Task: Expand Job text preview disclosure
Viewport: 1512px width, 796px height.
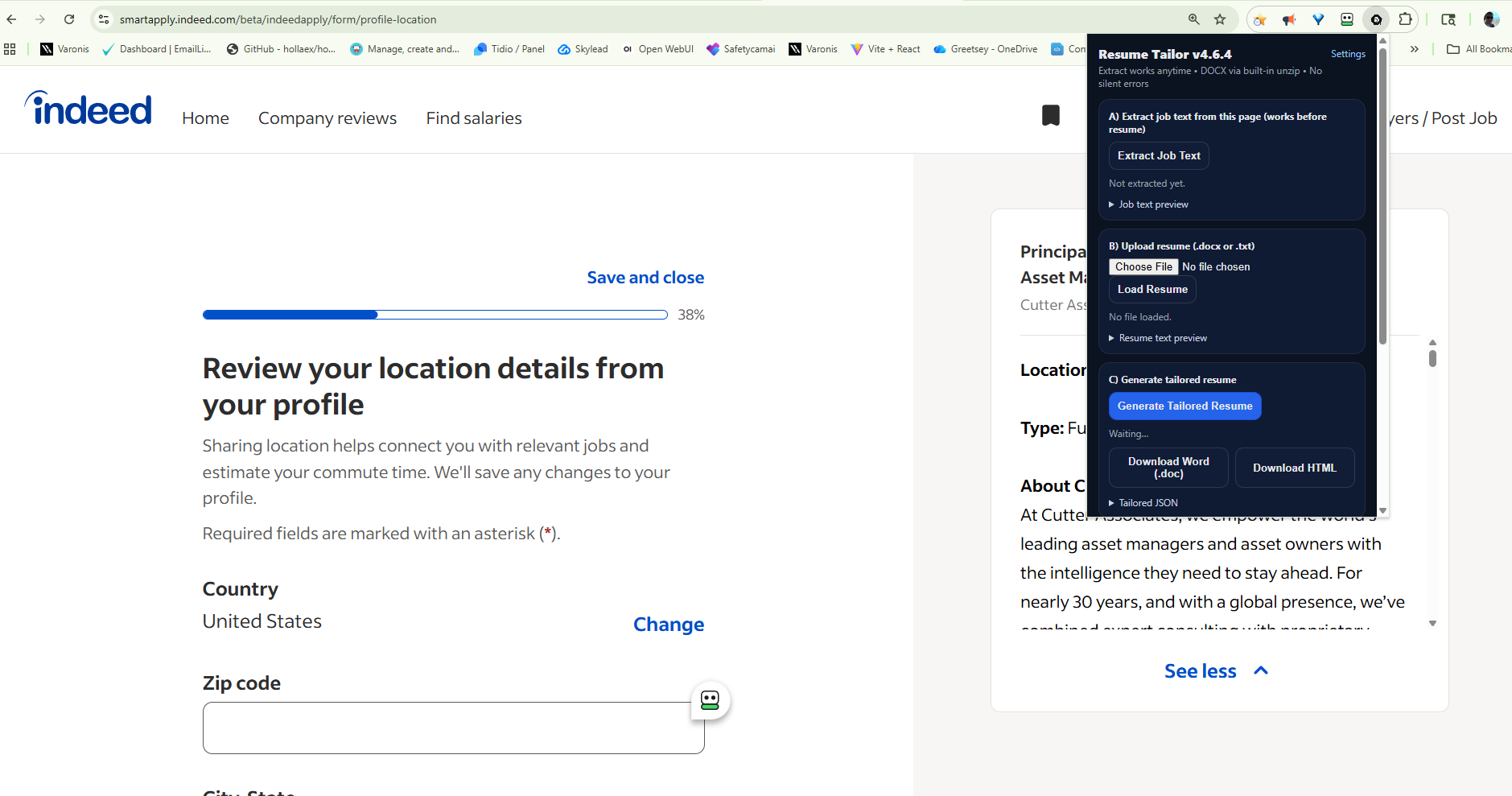Action: (x=1148, y=204)
